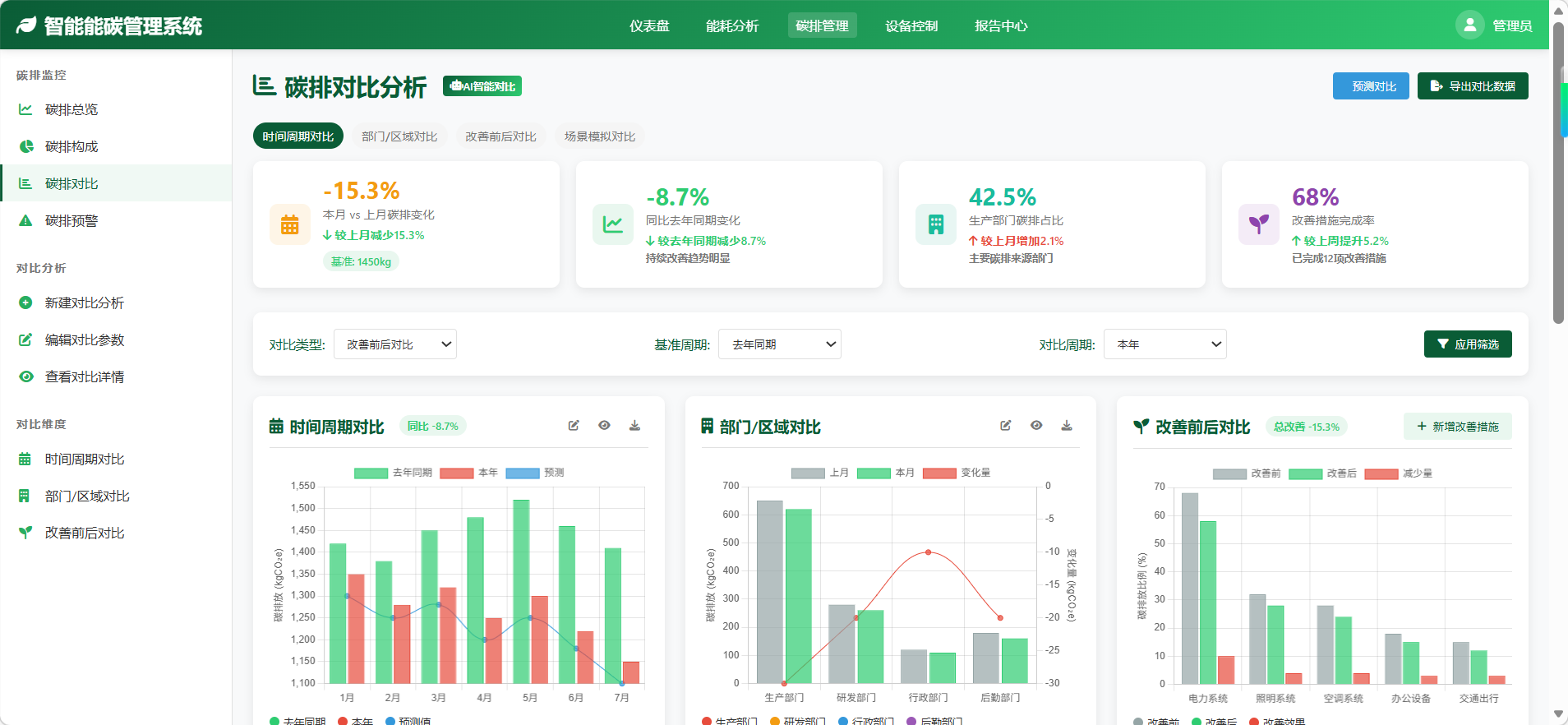Click the leaf logo in header

pyautogui.click(x=26, y=25)
